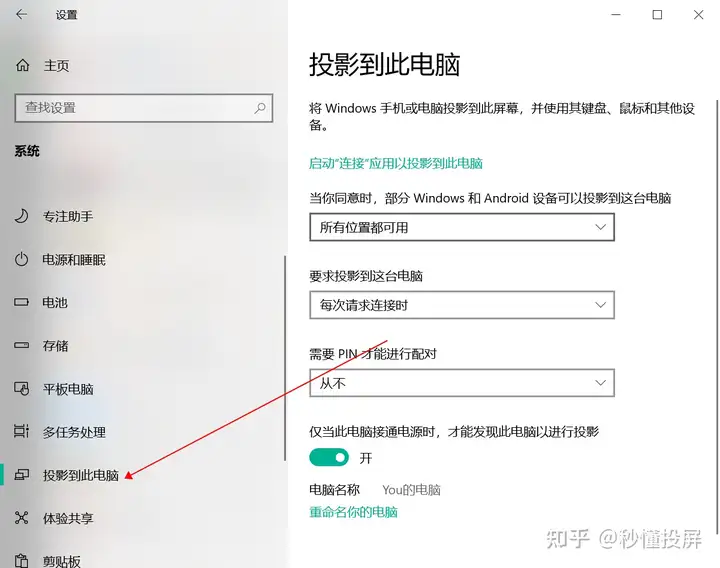Open the 体验共享 sharing icon
The image size is (720, 568).
coord(22,518)
